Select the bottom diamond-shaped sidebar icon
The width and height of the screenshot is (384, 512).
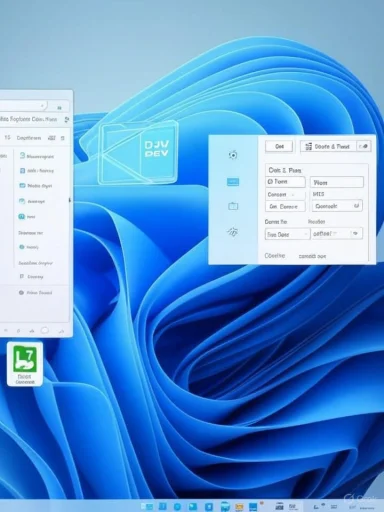click(233, 231)
